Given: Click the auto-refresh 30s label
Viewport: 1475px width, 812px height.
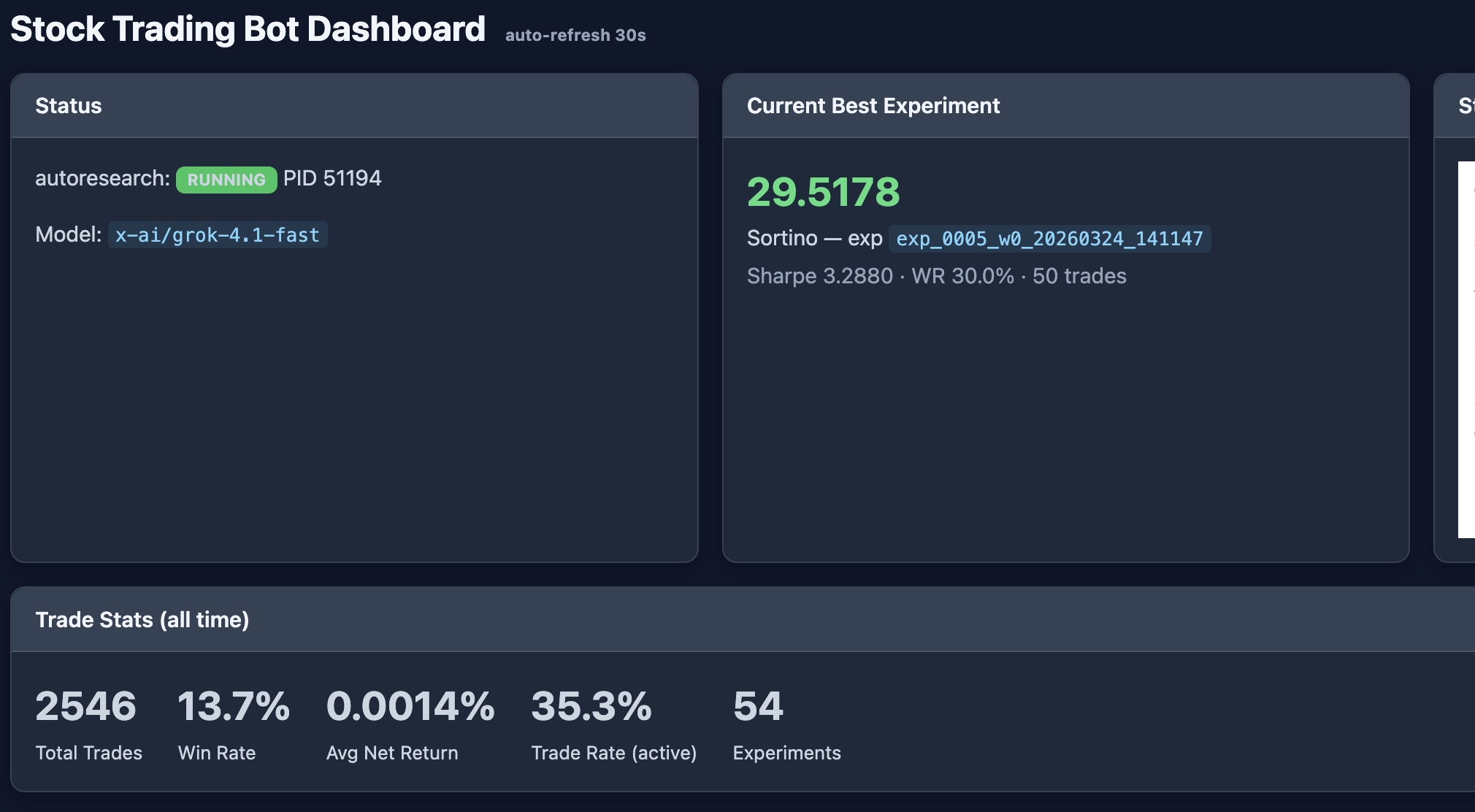Looking at the screenshot, I should 575,35.
